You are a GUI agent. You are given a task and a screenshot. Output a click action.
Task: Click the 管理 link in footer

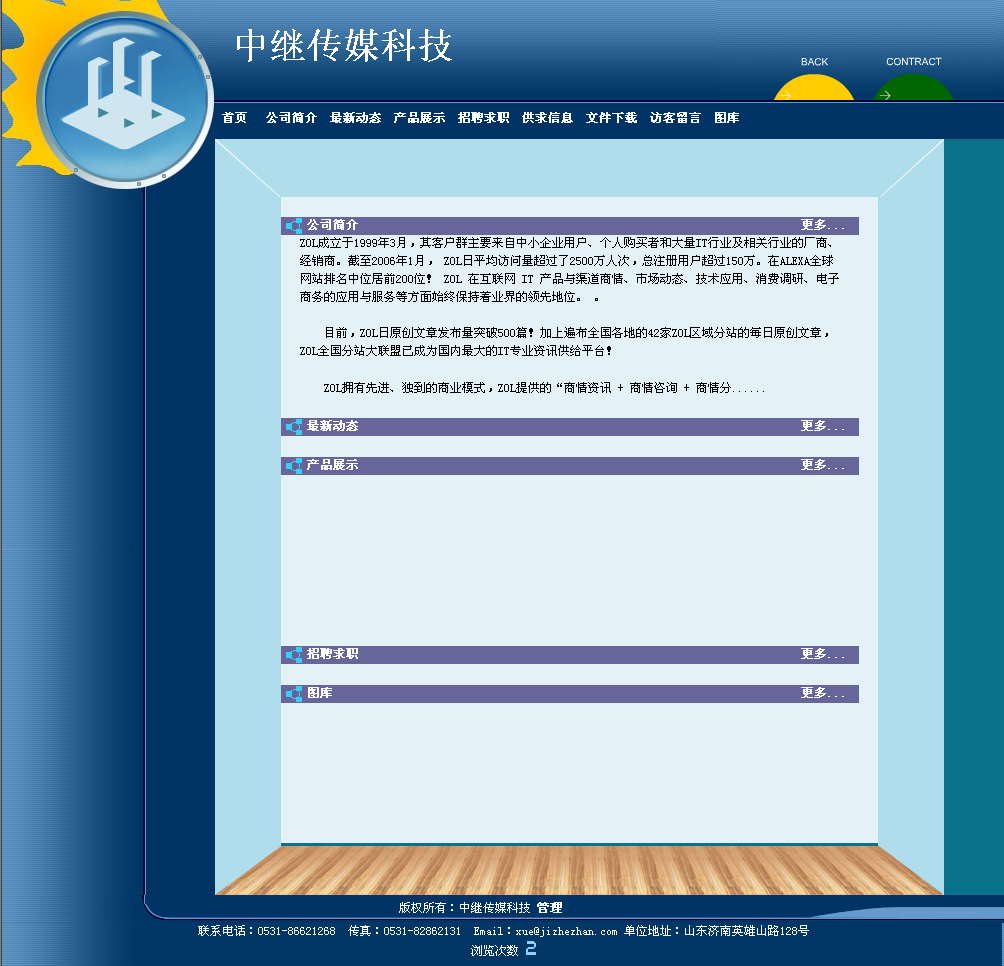point(549,908)
